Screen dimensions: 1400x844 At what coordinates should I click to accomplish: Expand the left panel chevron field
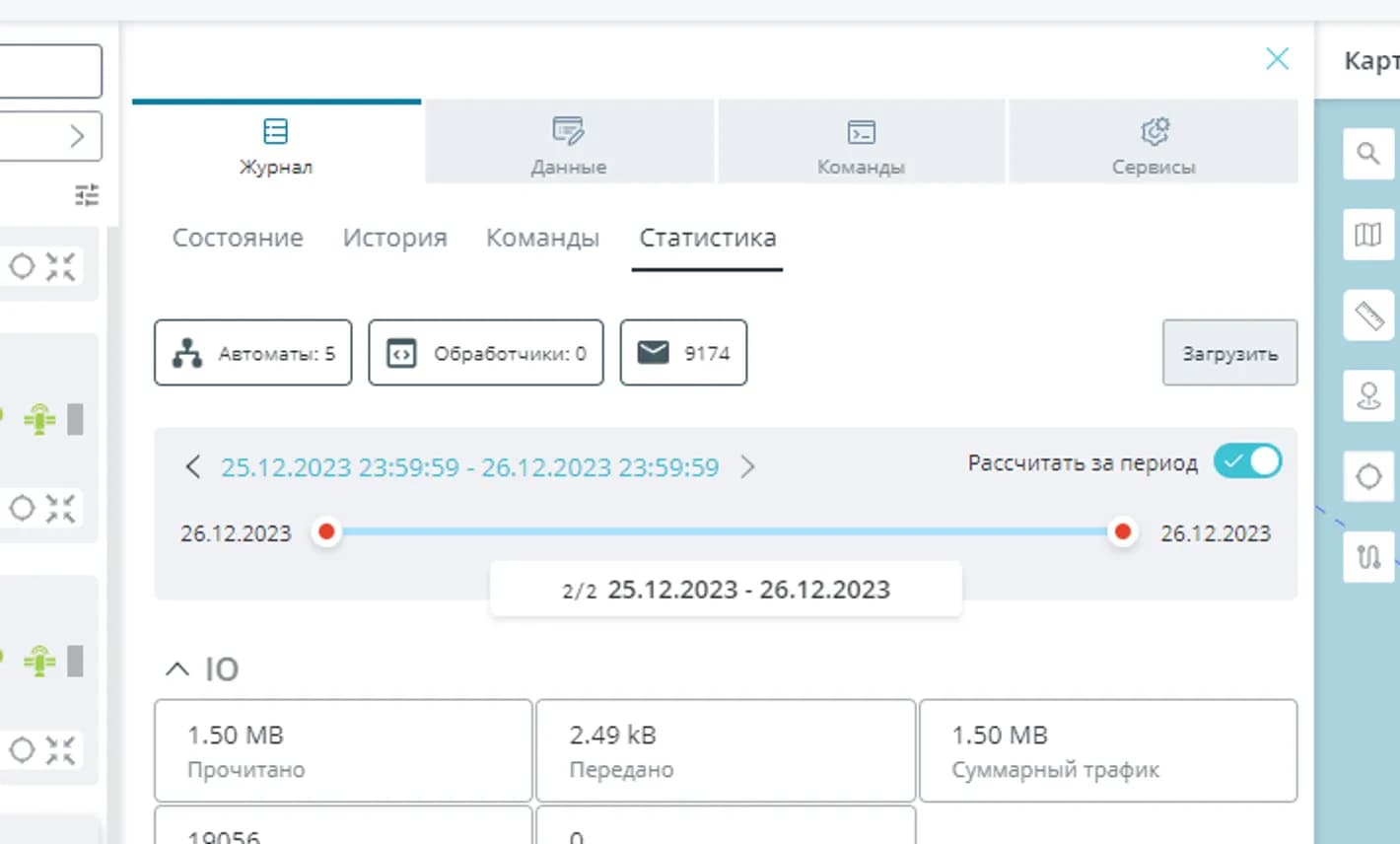[77, 136]
